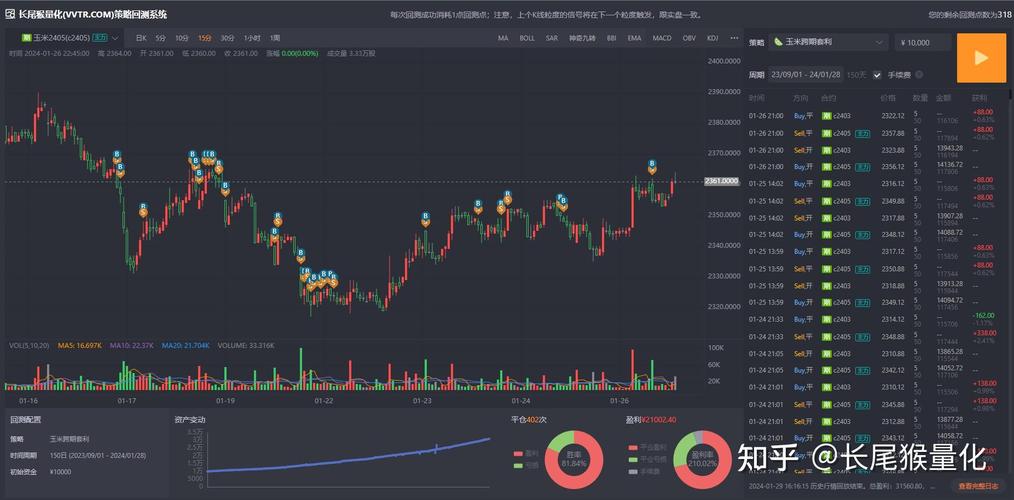The height and width of the screenshot is (500, 1014).
Task: Start the backtest with the orange play button
Action: (980, 57)
